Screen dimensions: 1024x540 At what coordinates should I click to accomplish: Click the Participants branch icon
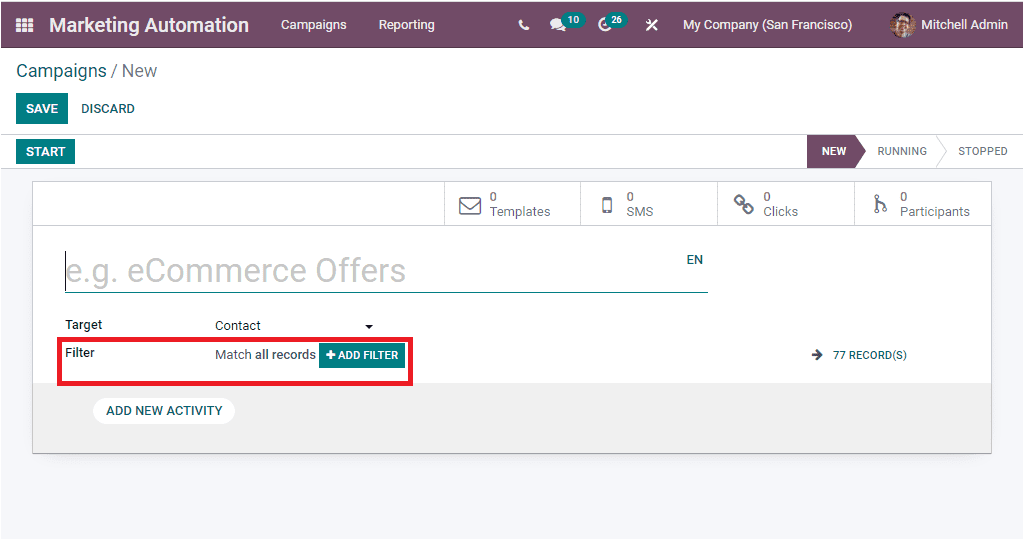(880, 204)
